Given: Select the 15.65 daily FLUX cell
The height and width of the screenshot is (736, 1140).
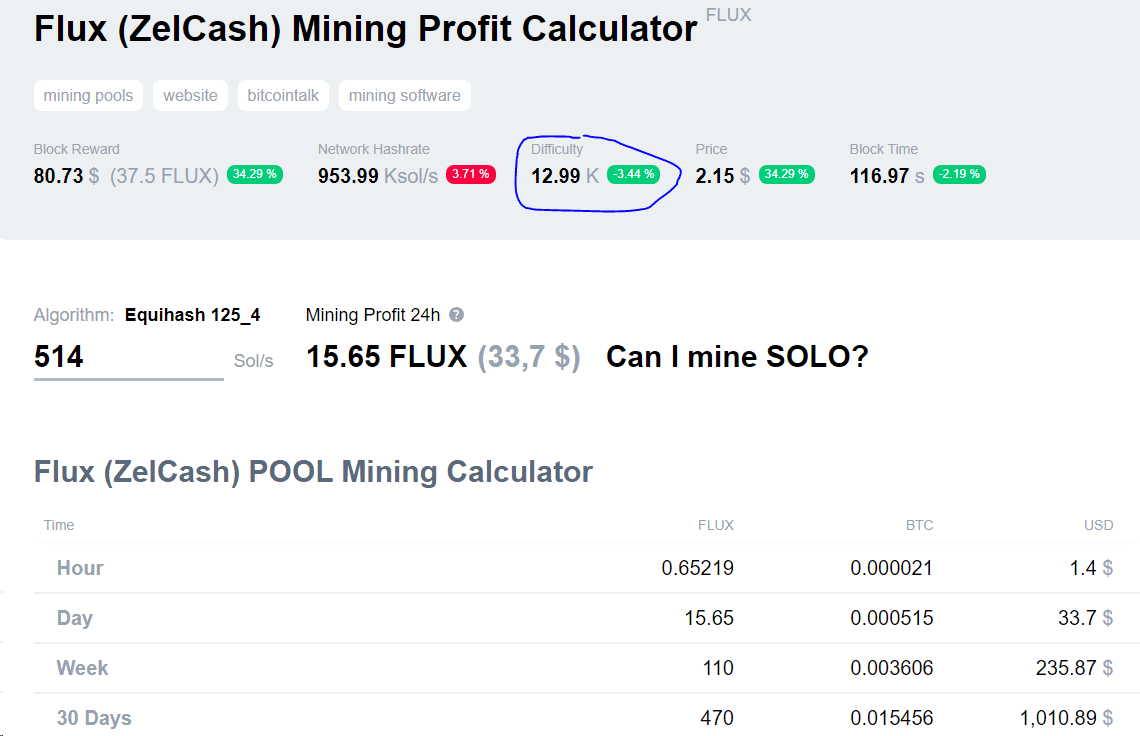Looking at the screenshot, I should (709, 618).
